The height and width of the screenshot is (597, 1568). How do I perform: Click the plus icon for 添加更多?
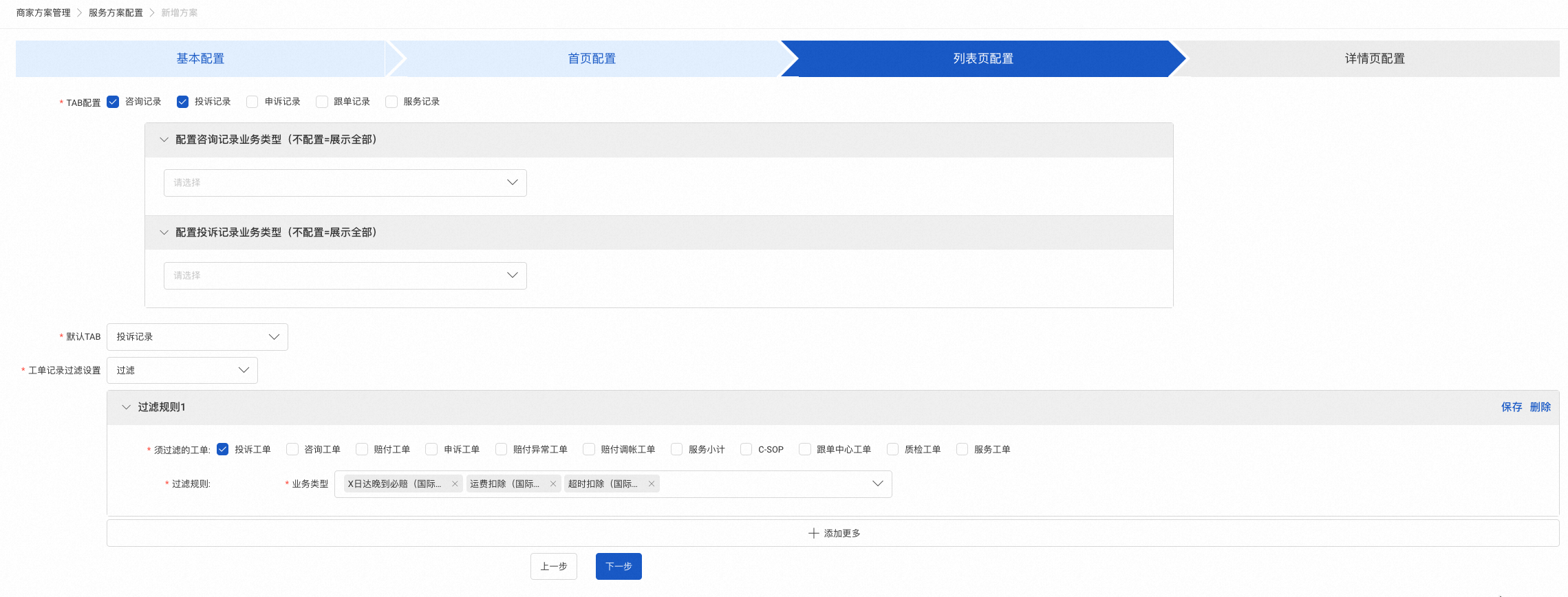click(x=813, y=534)
